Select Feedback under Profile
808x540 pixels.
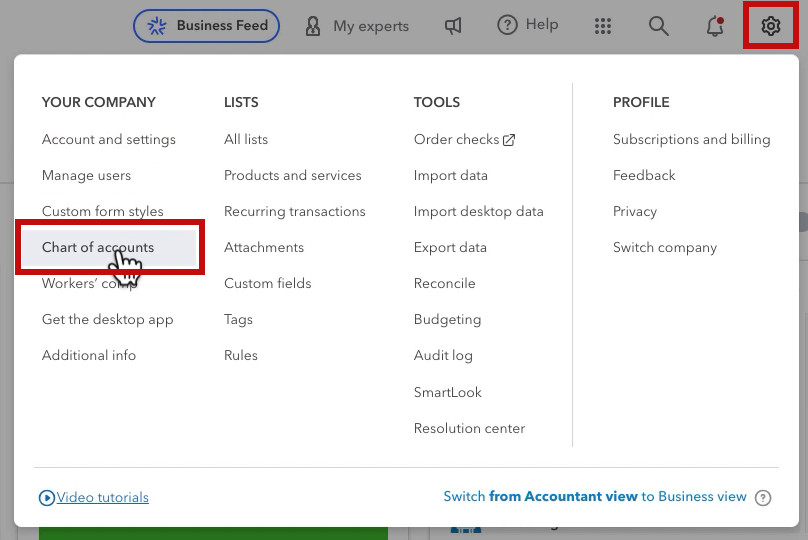tap(644, 176)
